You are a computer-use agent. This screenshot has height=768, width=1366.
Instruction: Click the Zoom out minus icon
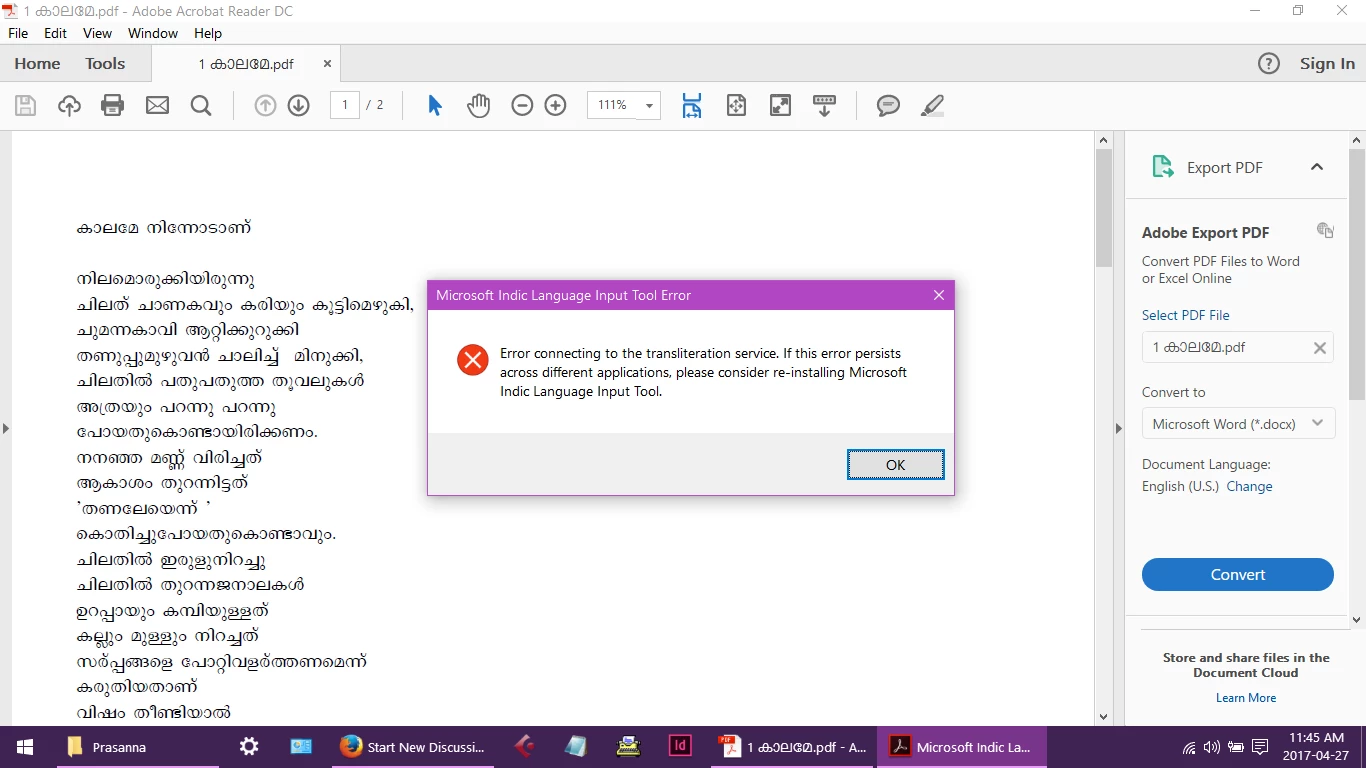pyautogui.click(x=522, y=105)
